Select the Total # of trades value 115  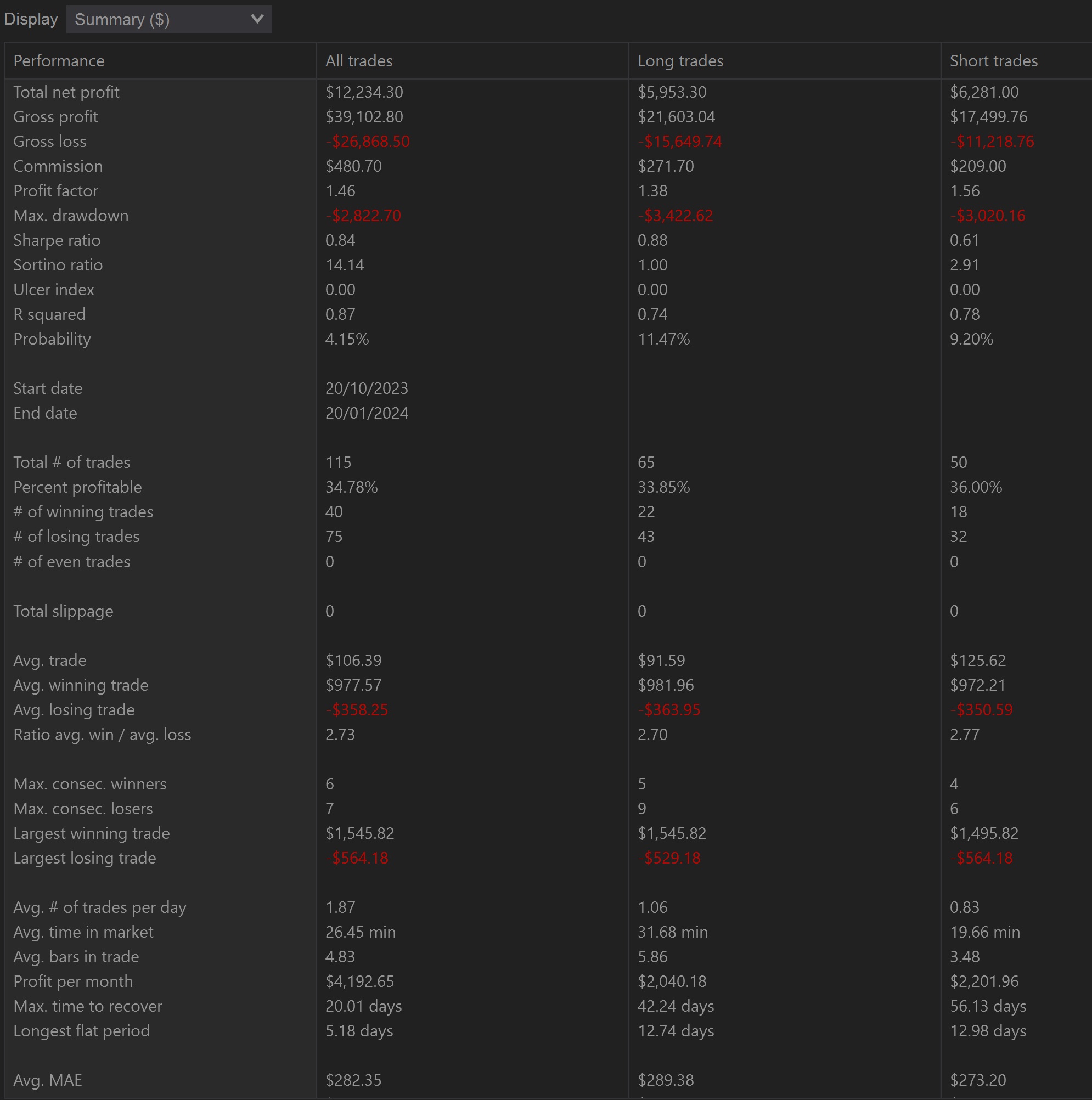(x=338, y=462)
